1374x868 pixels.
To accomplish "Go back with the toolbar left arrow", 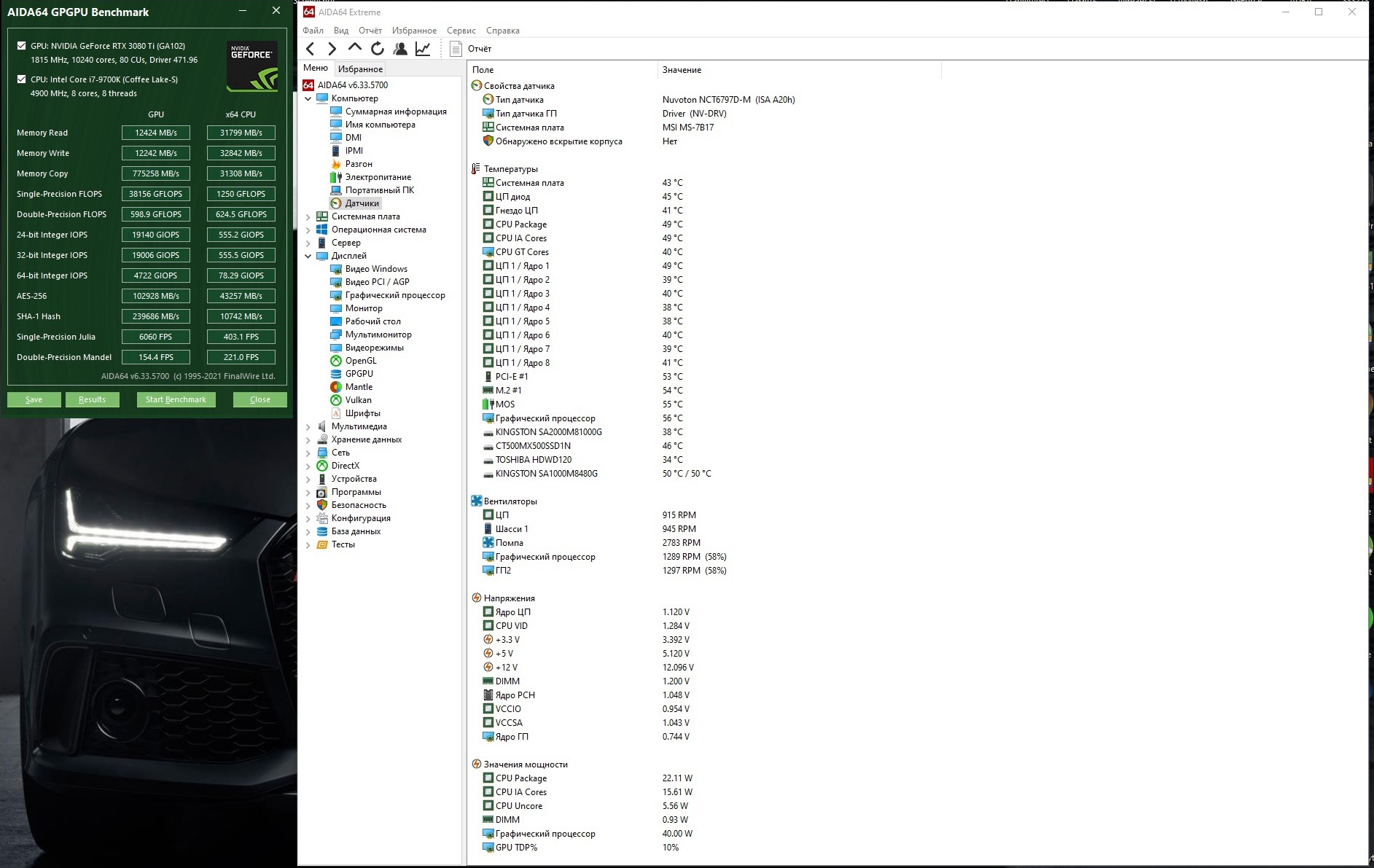I will (x=311, y=49).
